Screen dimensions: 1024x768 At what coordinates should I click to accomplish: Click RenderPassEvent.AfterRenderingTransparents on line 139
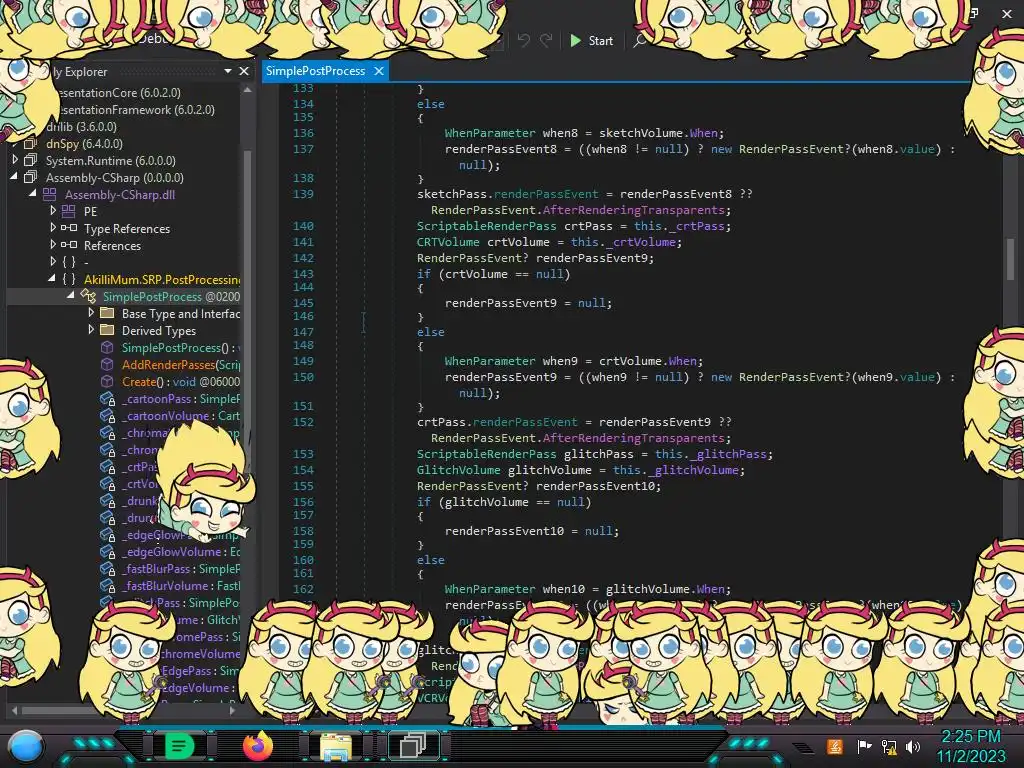(581, 210)
